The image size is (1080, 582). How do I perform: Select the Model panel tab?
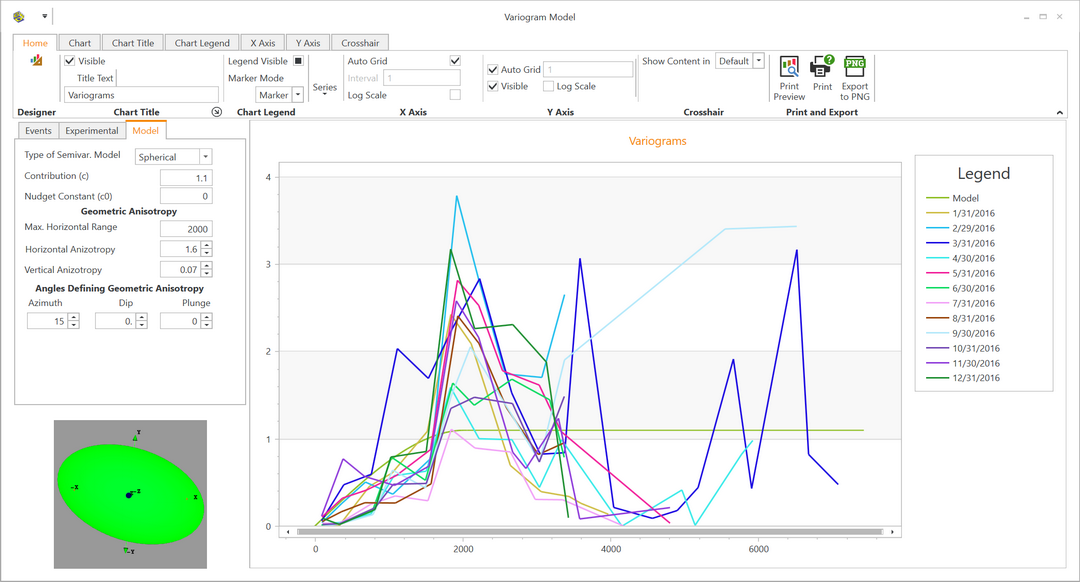click(145, 130)
